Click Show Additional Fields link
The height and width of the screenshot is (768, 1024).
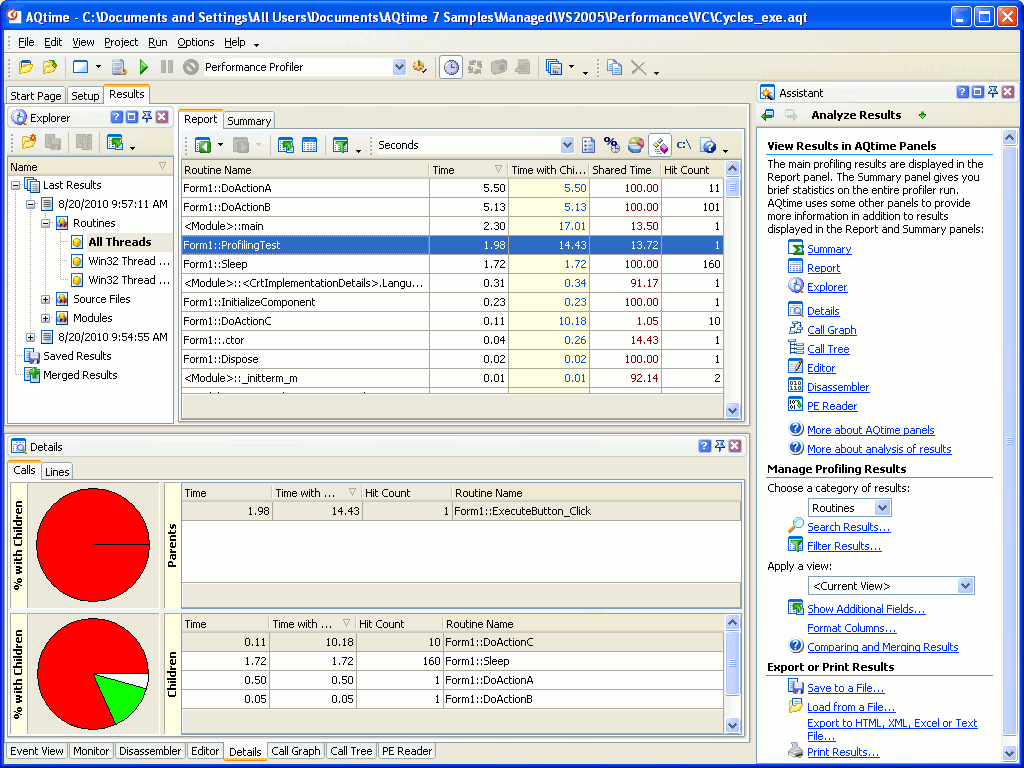point(866,609)
